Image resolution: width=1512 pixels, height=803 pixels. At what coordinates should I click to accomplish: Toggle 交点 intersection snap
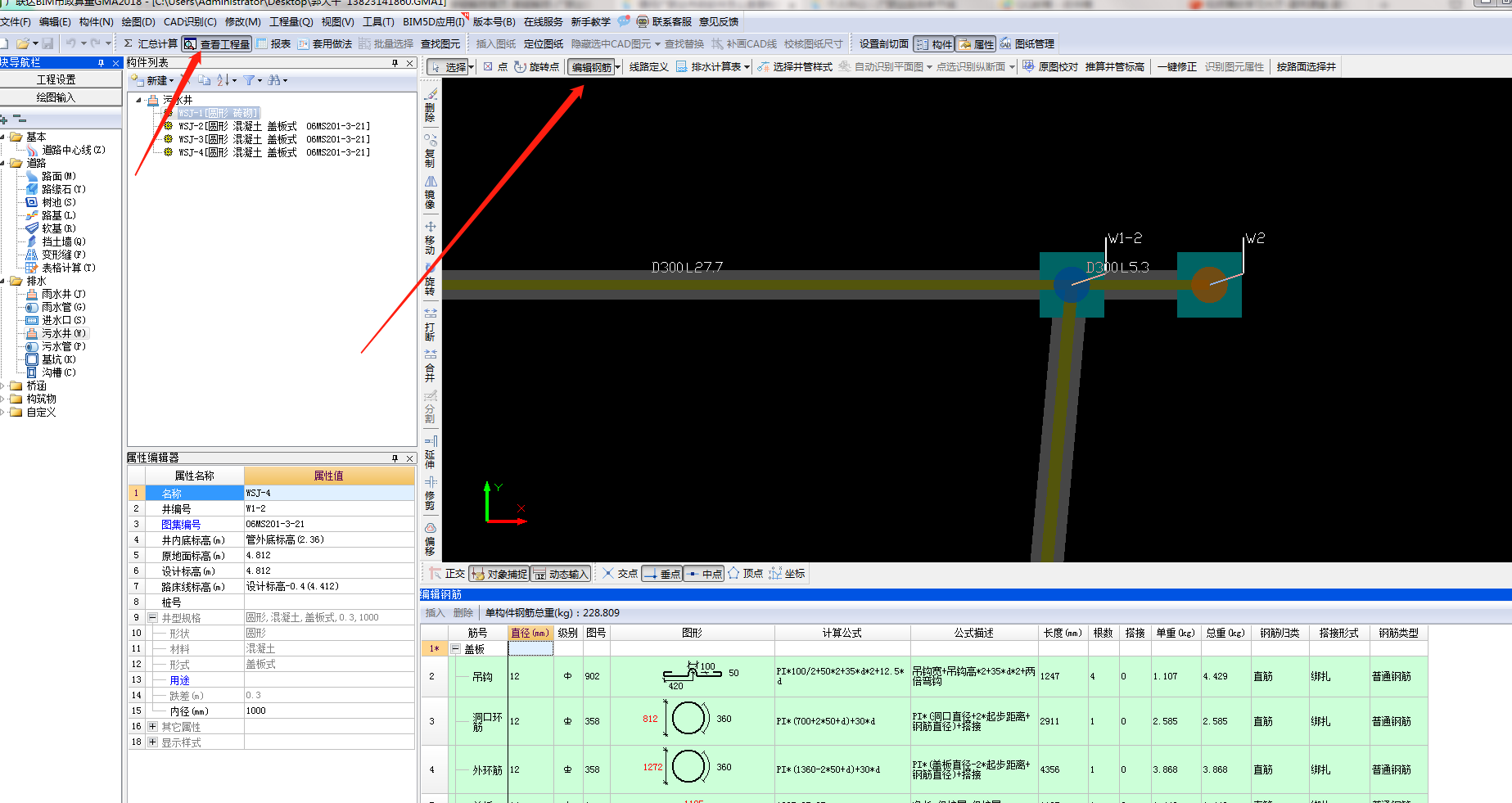point(620,574)
